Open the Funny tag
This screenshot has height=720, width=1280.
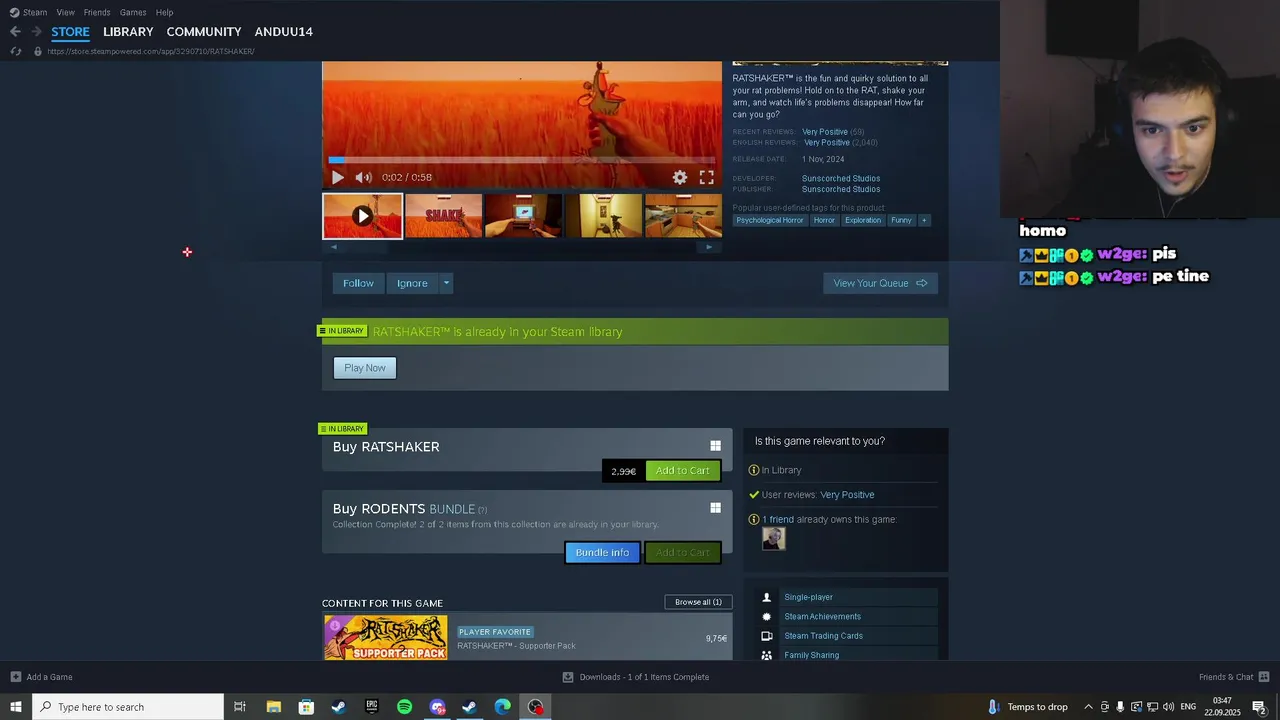pos(901,220)
